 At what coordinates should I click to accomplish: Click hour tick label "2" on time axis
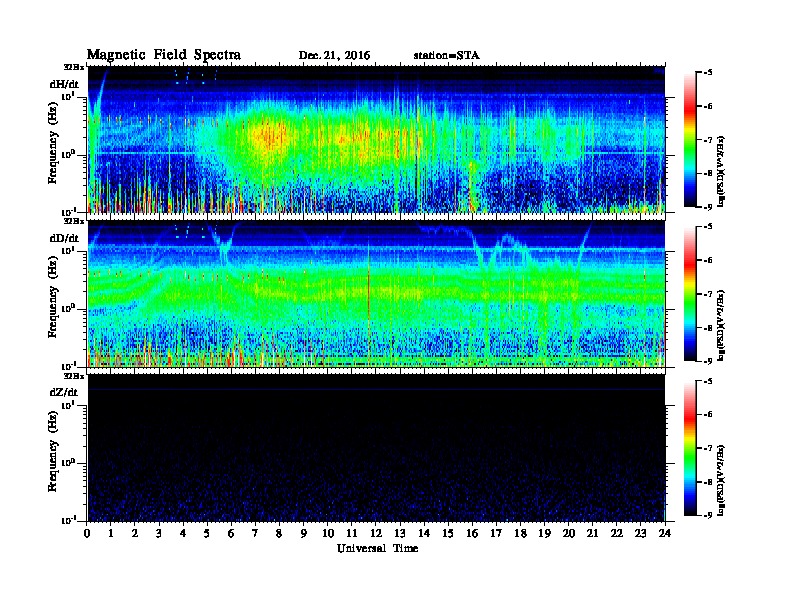pos(135,534)
